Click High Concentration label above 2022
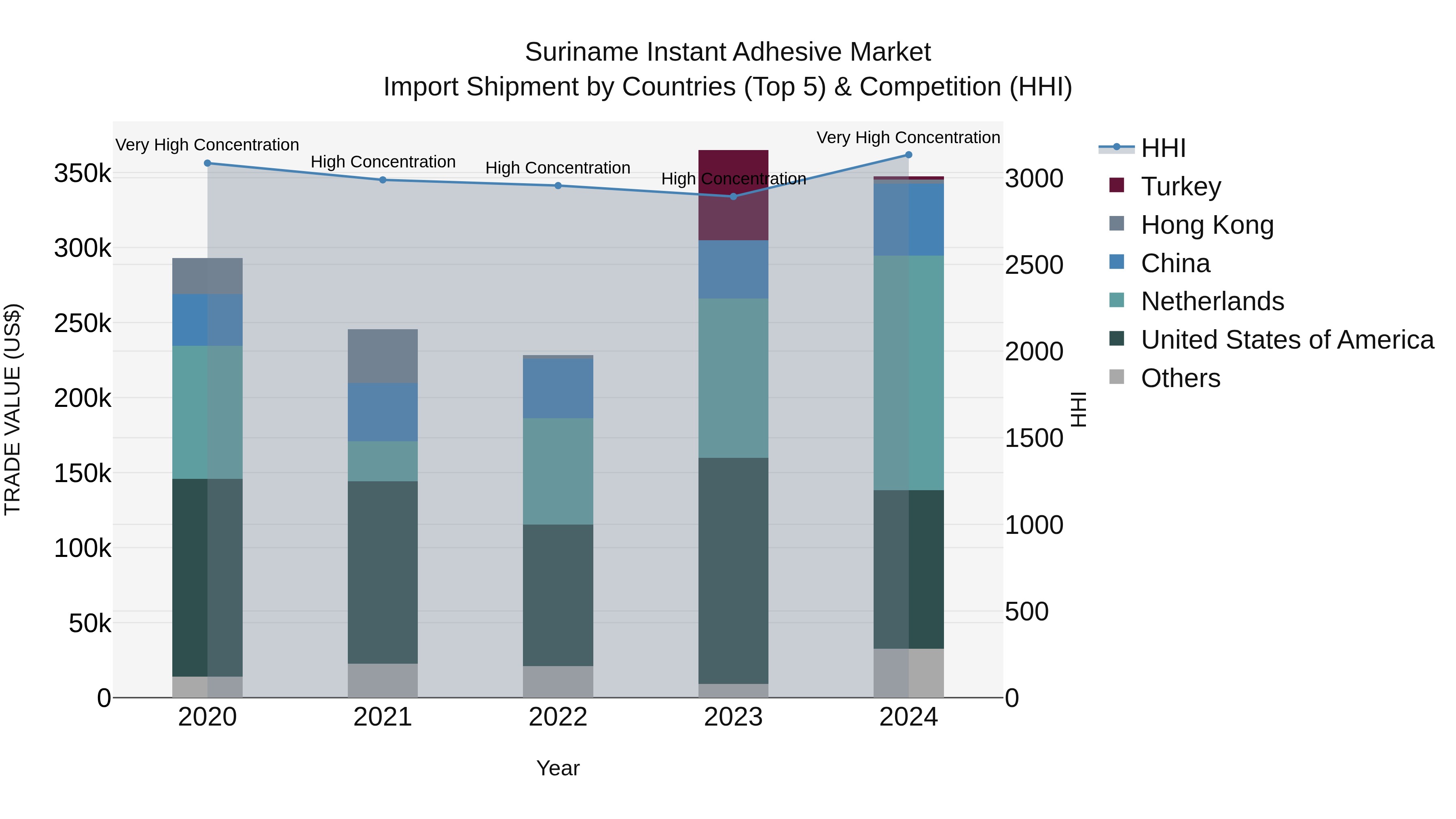Viewport: 1456px width, 819px height. tap(558, 168)
